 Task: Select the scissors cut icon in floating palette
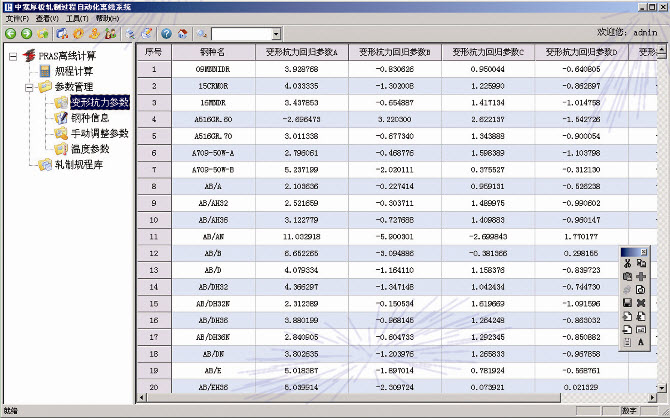(627, 263)
